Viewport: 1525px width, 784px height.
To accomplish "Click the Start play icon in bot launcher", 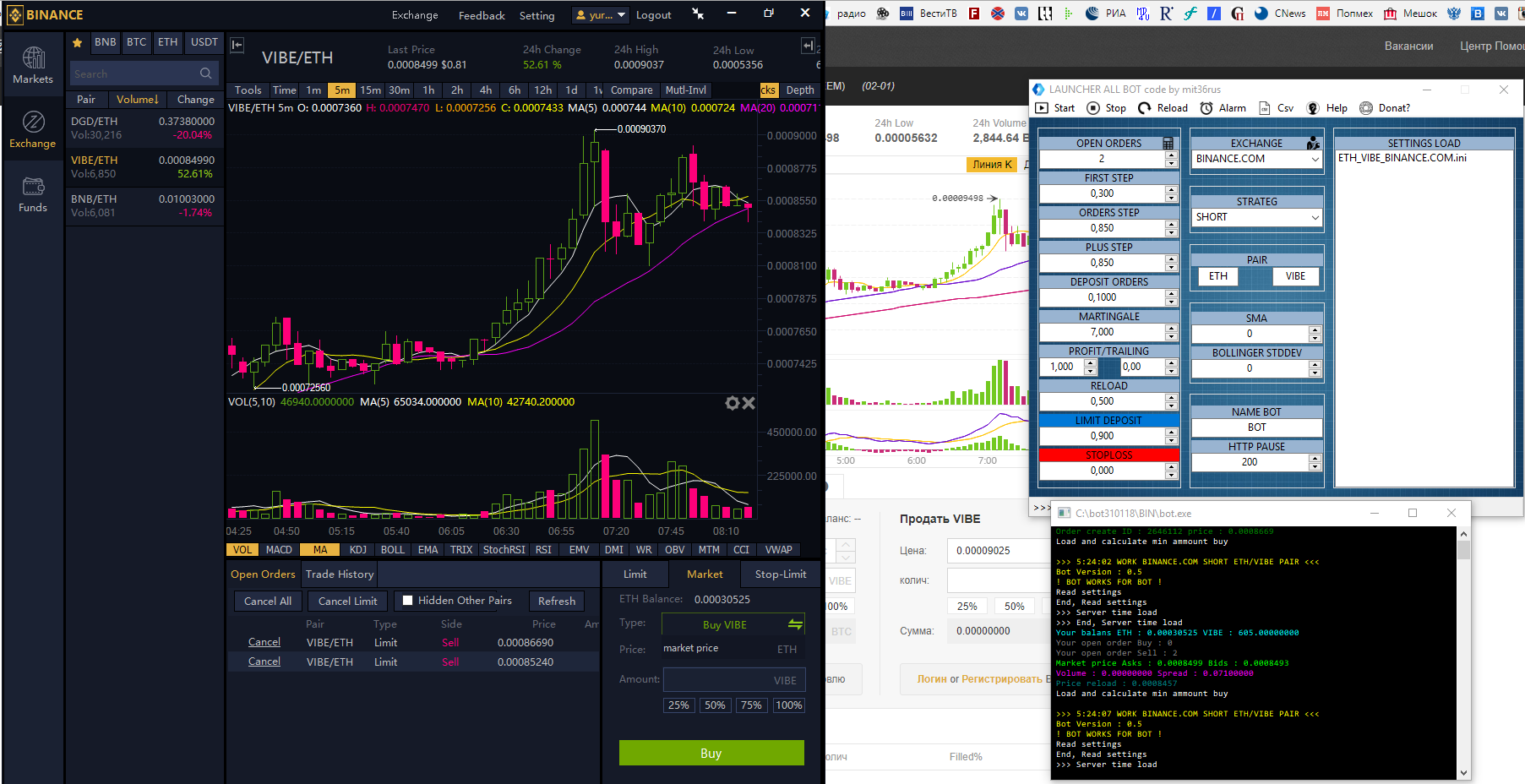I will pos(1042,108).
